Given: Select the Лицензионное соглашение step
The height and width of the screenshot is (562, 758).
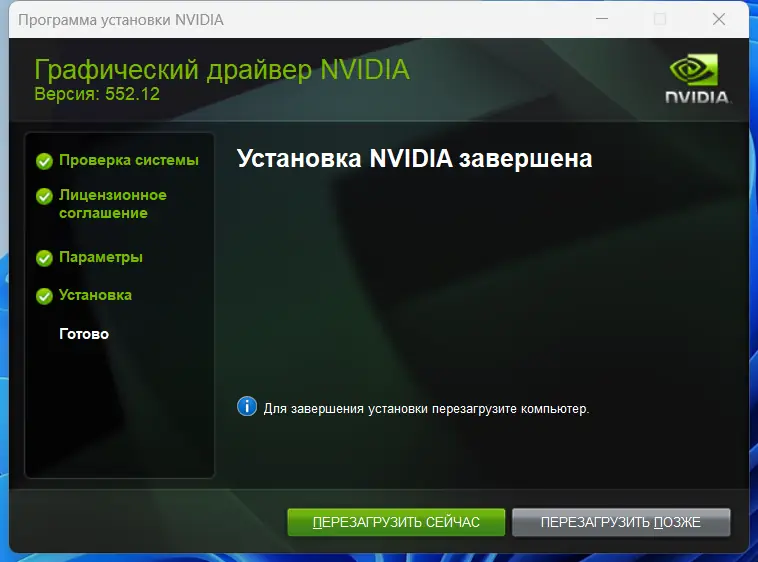Looking at the screenshot, I should pyautogui.click(x=113, y=204).
